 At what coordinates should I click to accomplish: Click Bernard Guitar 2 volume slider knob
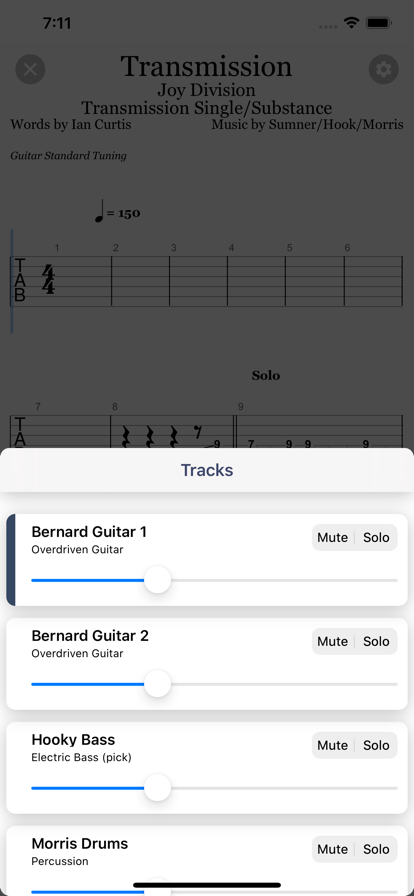(x=157, y=684)
